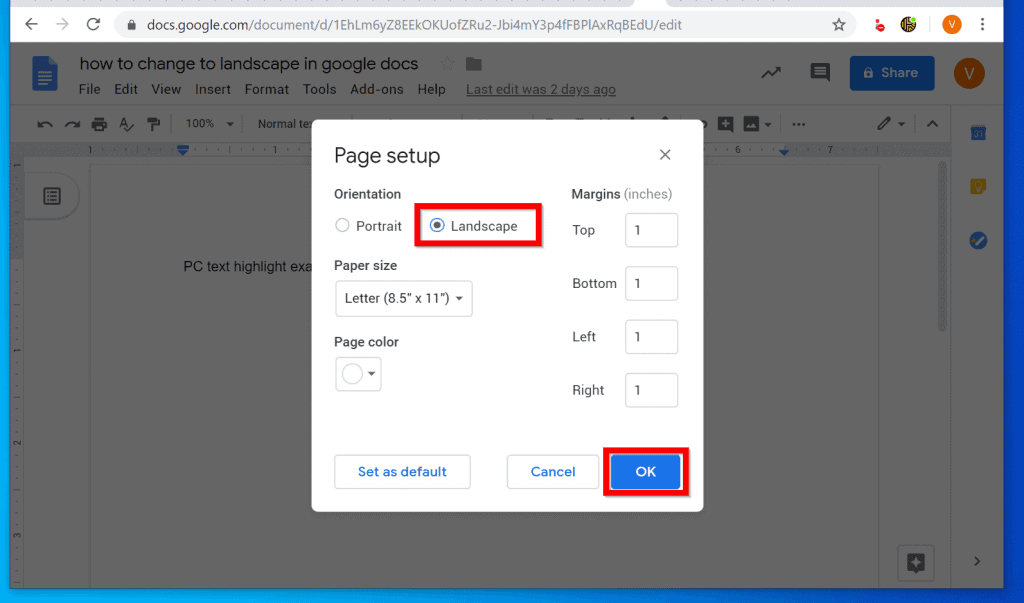
Task: Show the side panel with the right chevron
Action: click(x=977, y=561)
